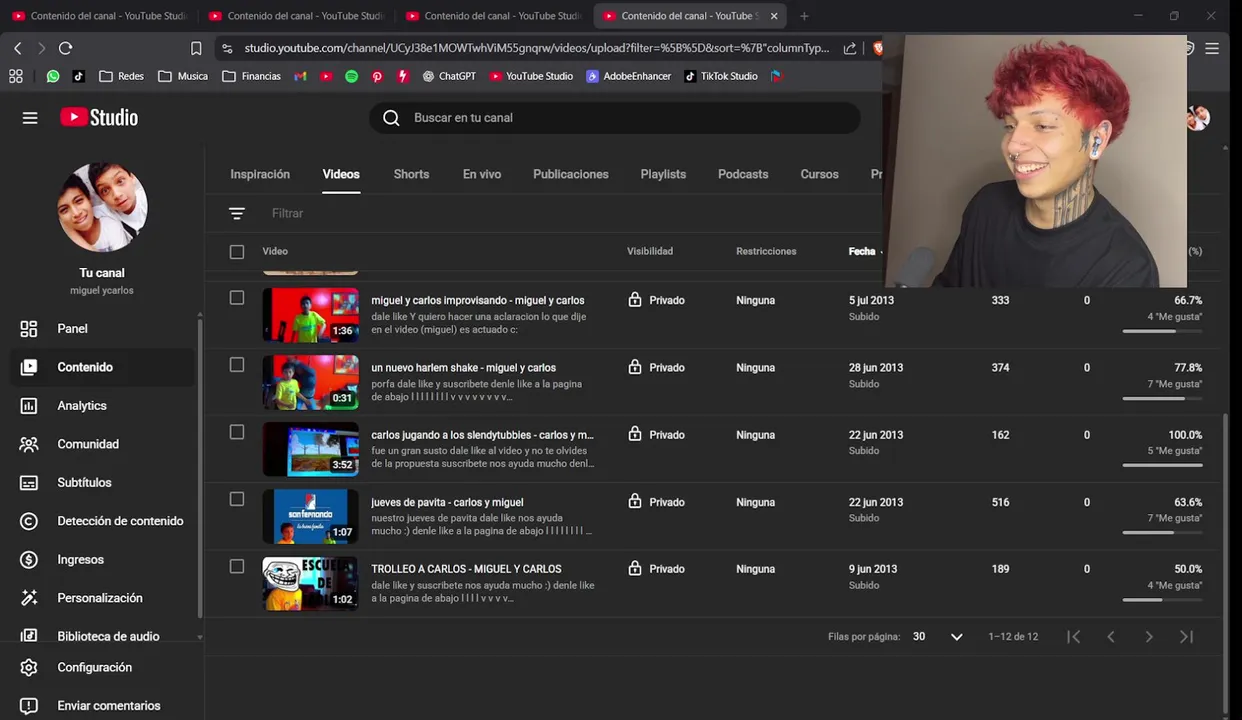The image size is (1242, 720).
Task: Open Privado visibility of 'jueves de pavita'
Action: (x=656, y=502)
